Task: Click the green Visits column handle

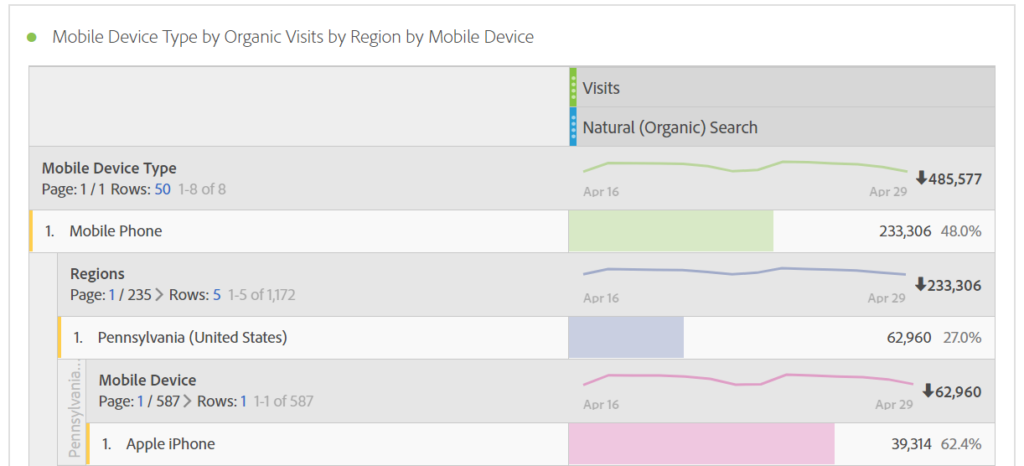Action: (x=573, y=88)
